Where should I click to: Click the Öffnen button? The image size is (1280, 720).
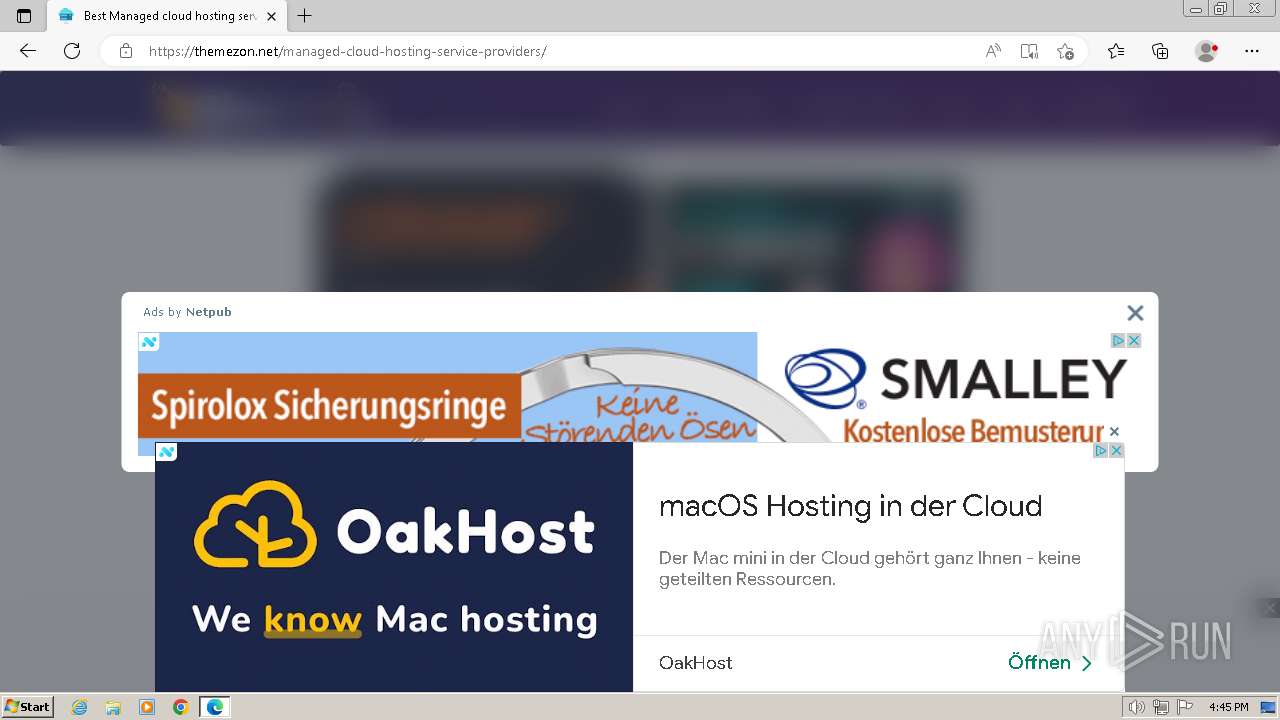1050,662
